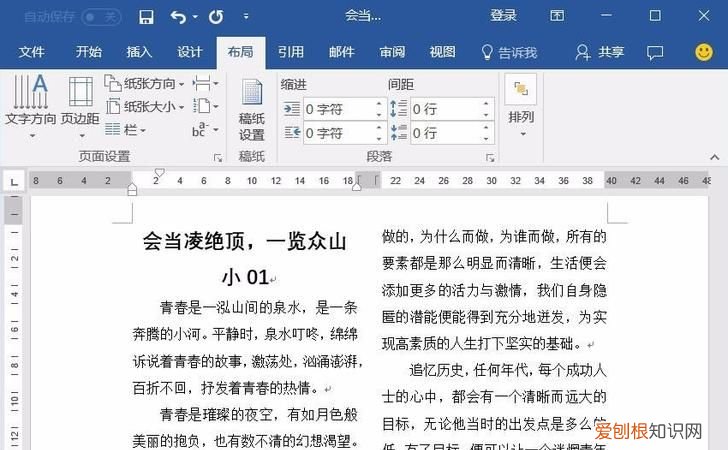Viewport: 728px width, 450px height.
Task: Open the 排列 arrange dropdown
Action: tap(521, 107)
